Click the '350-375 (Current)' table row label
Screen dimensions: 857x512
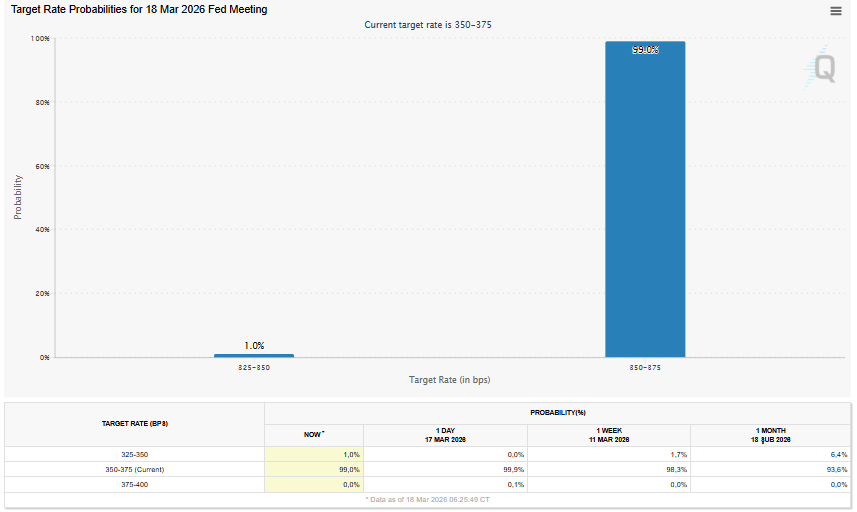tap(134, 469)
